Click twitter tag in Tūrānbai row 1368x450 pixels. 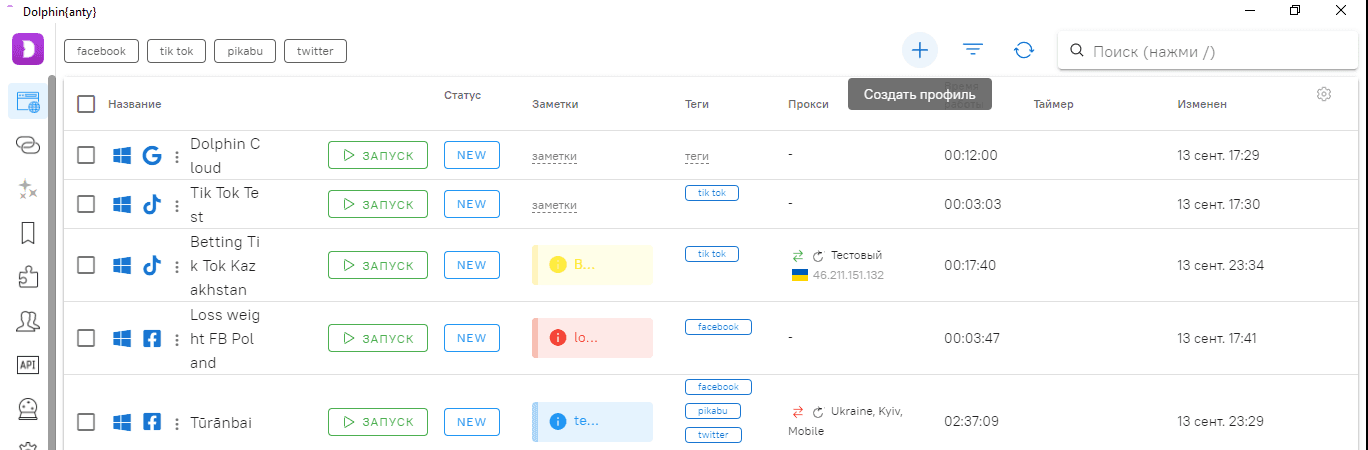713,435
